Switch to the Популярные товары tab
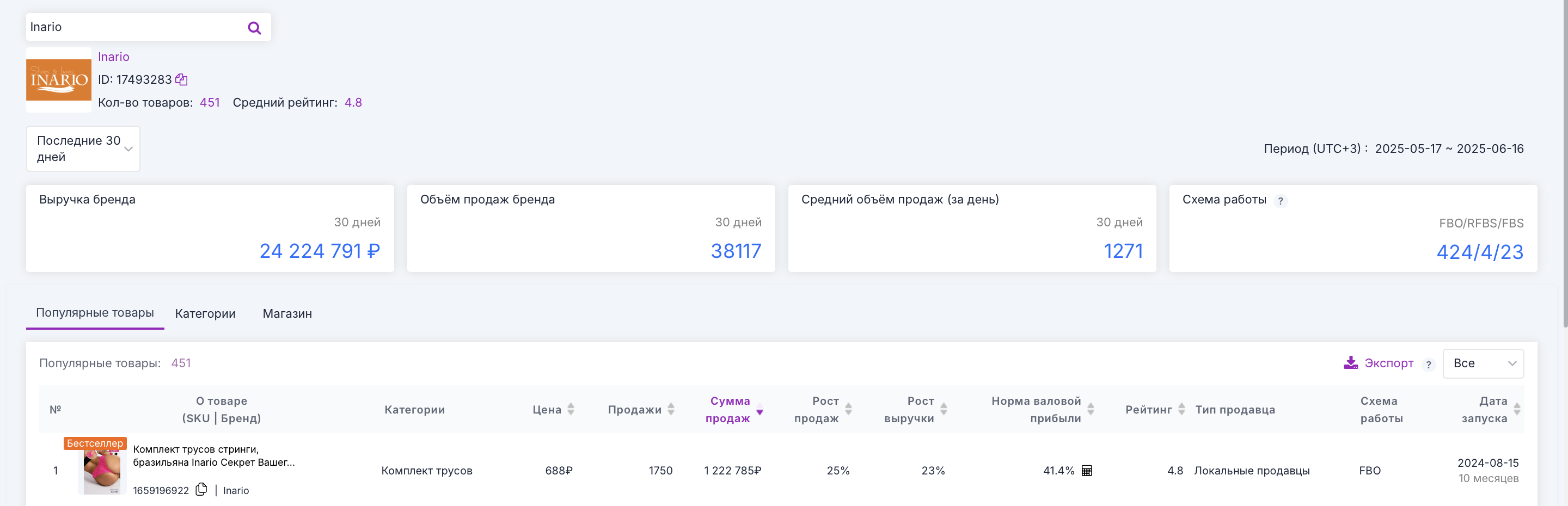 95,313
